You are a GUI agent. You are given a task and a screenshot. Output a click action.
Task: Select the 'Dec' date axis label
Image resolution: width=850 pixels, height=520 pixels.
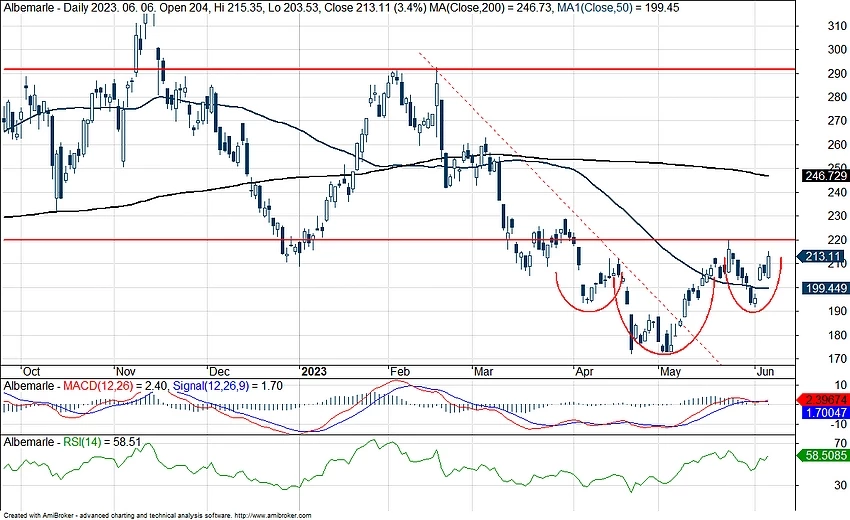tap(219, 371)
